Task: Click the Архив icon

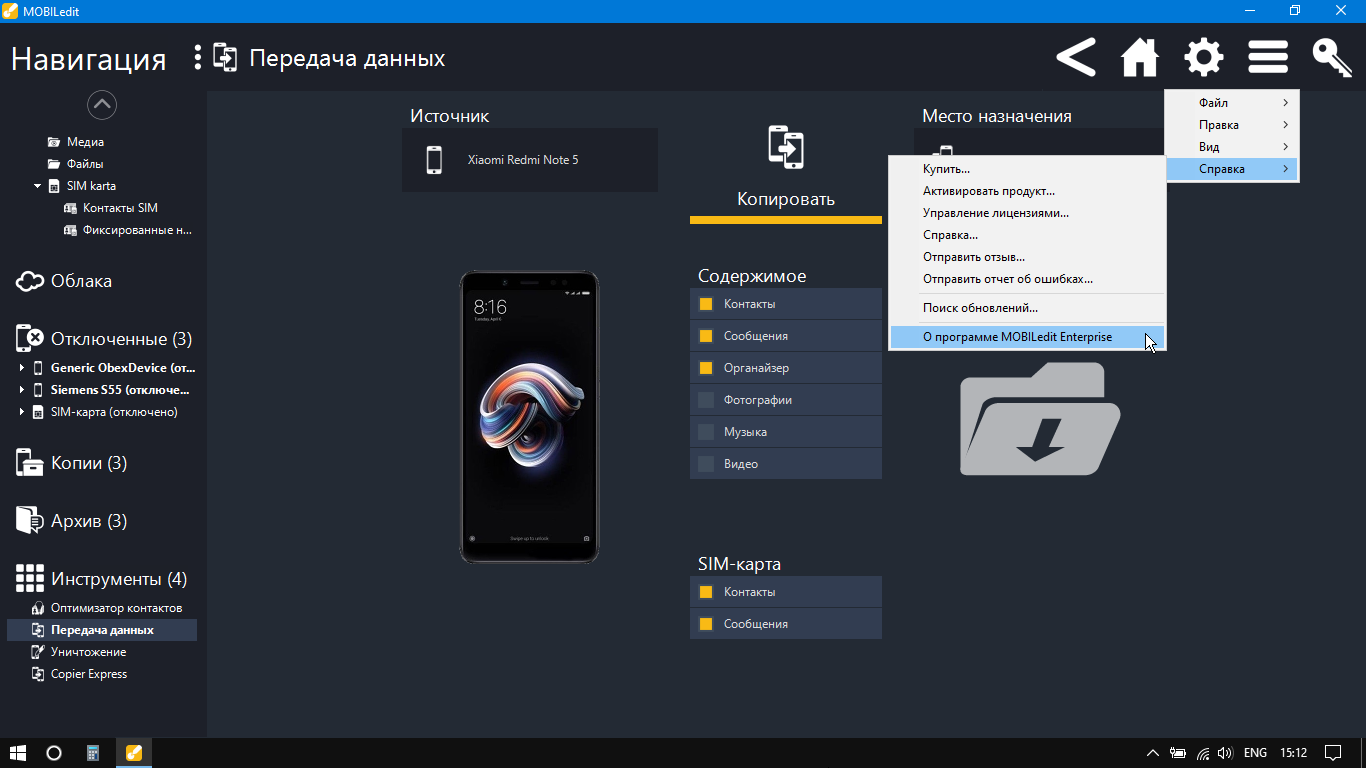Action: pyautogui.click(x=29, y=521)
